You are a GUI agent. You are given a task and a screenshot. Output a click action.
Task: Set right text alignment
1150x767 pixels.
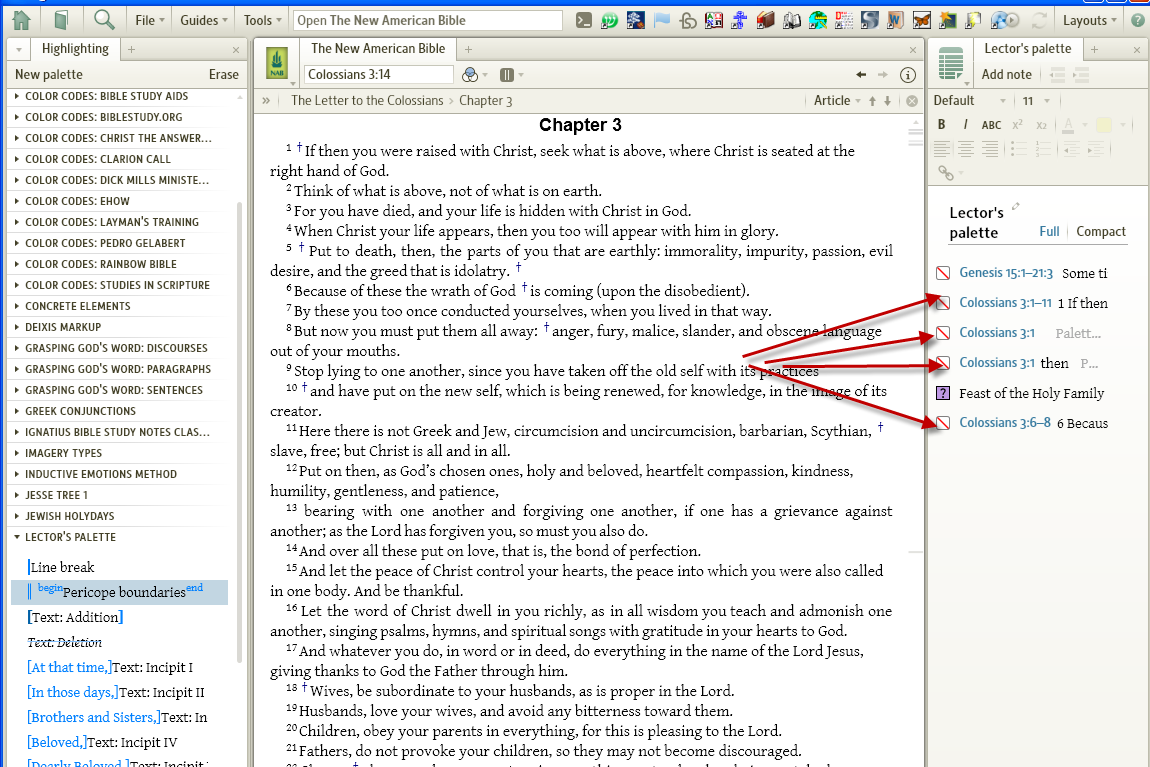click(990, 150)
